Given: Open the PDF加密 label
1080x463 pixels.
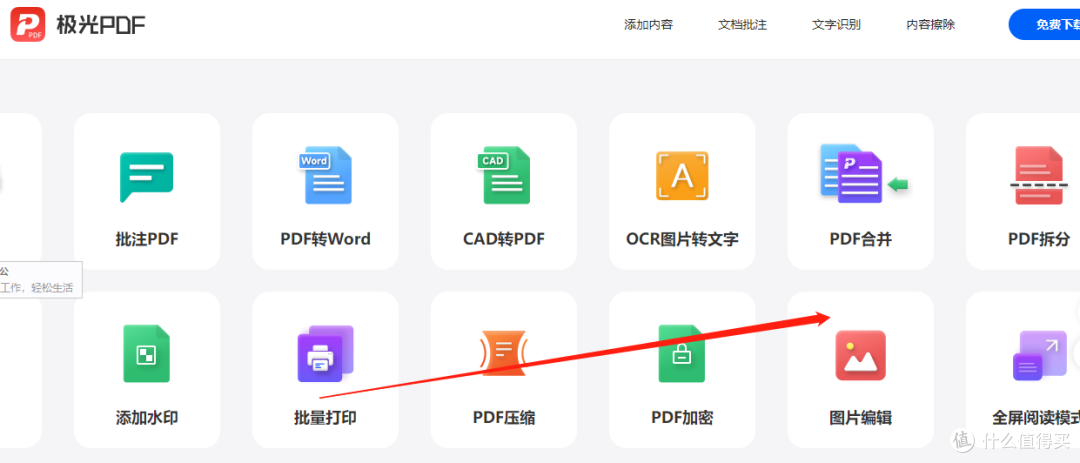Looking at the screenshot, I should coord(682,418).
